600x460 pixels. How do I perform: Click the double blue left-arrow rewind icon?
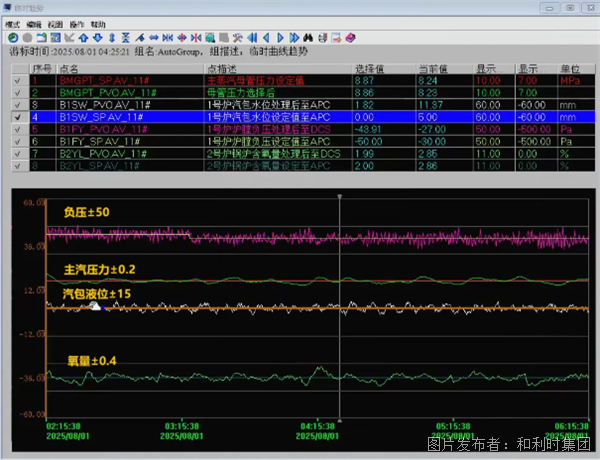click(x=253, y=38)
